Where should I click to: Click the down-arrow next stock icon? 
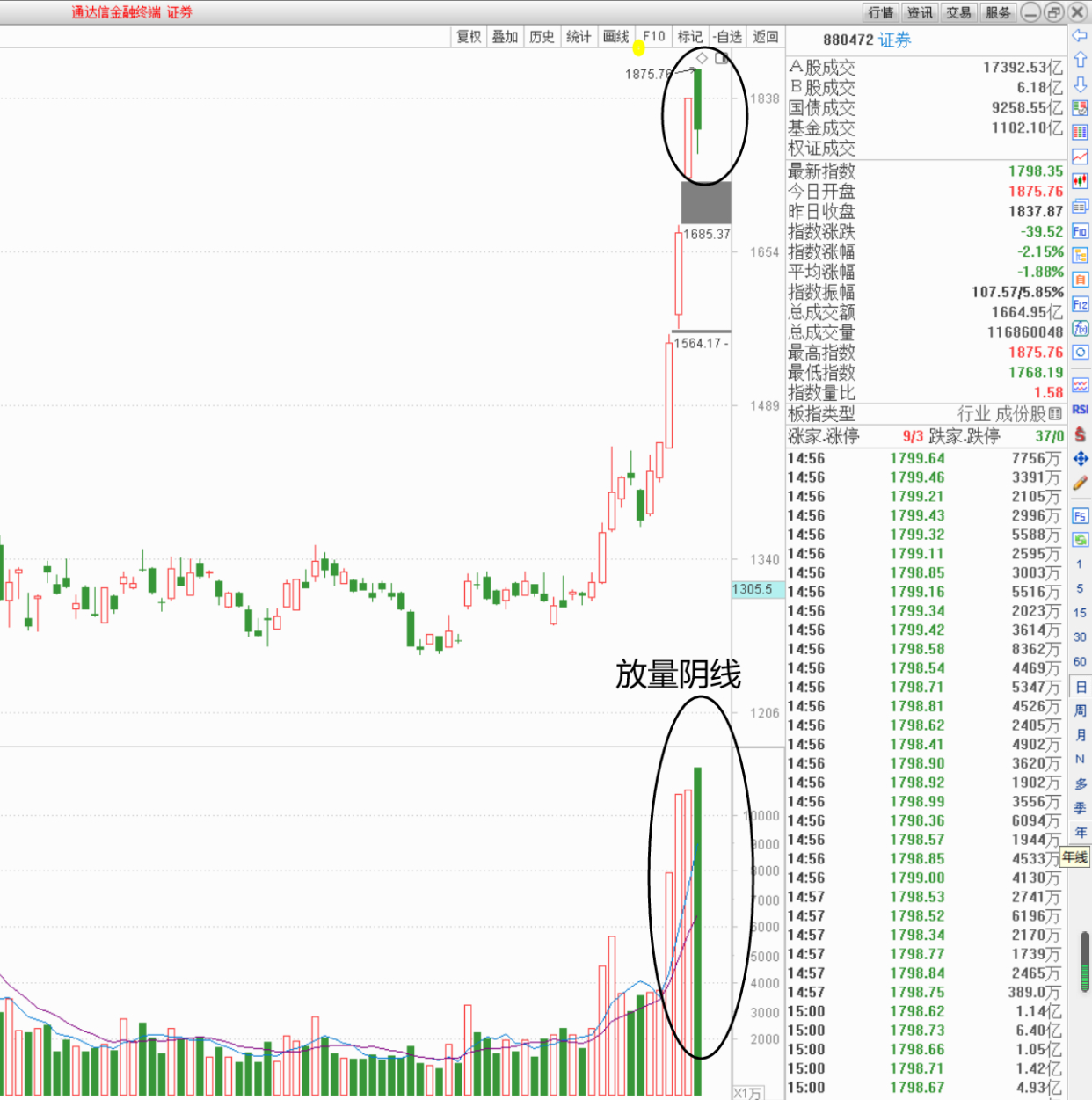point(1080,84)
